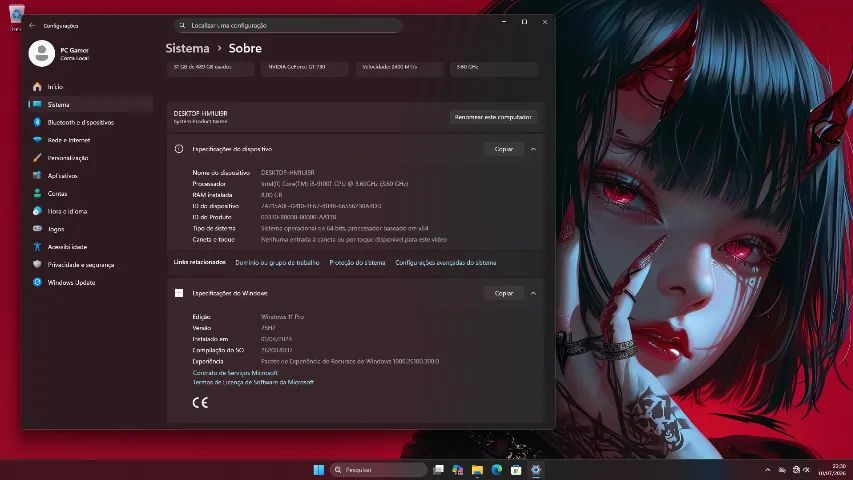Open the PC Gamer account avatar
Image resolution: width=853 pixels, height=480 pixels.
[x=41, y=53]
